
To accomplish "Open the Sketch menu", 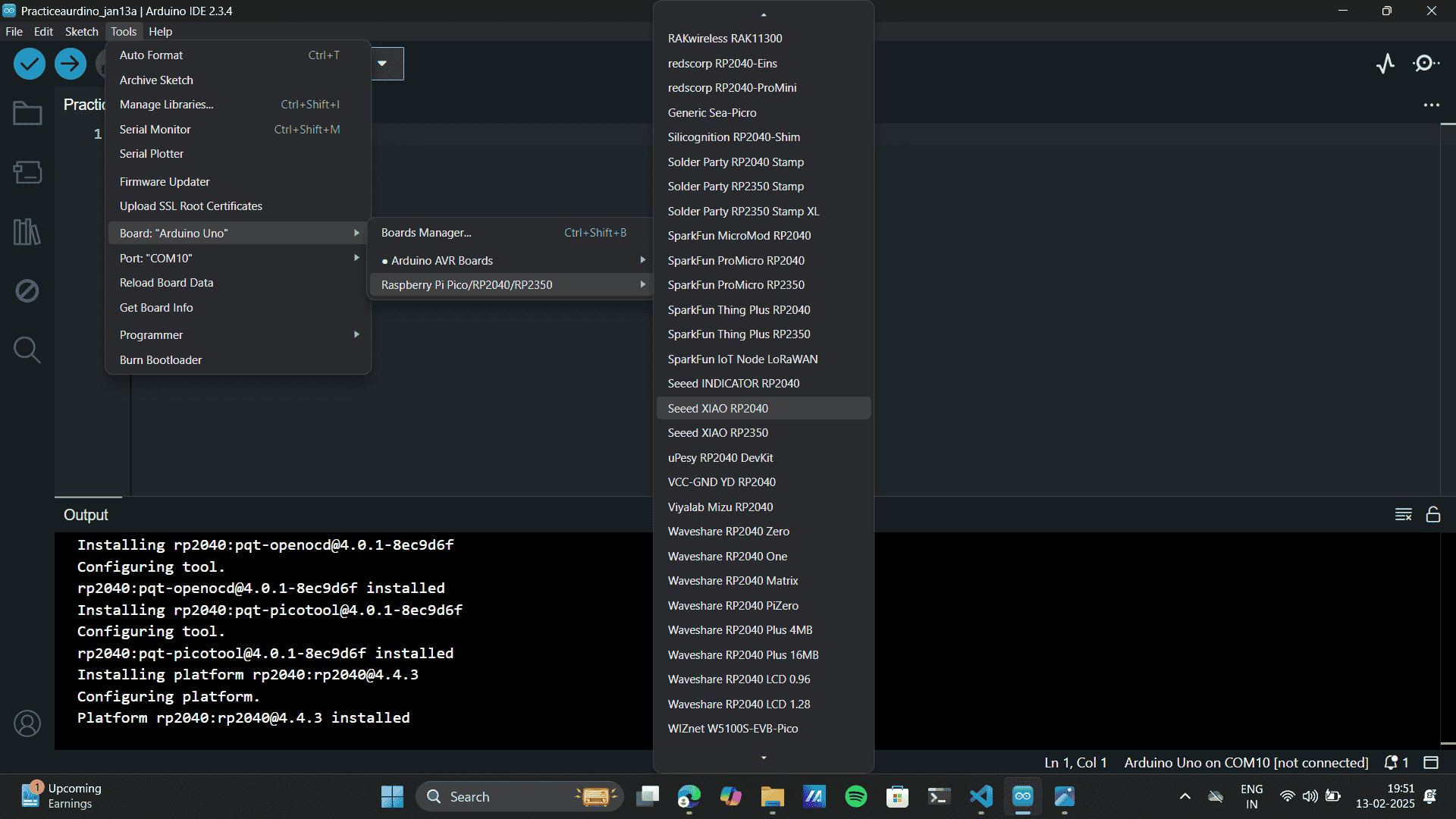I will (x=82, y=32).
